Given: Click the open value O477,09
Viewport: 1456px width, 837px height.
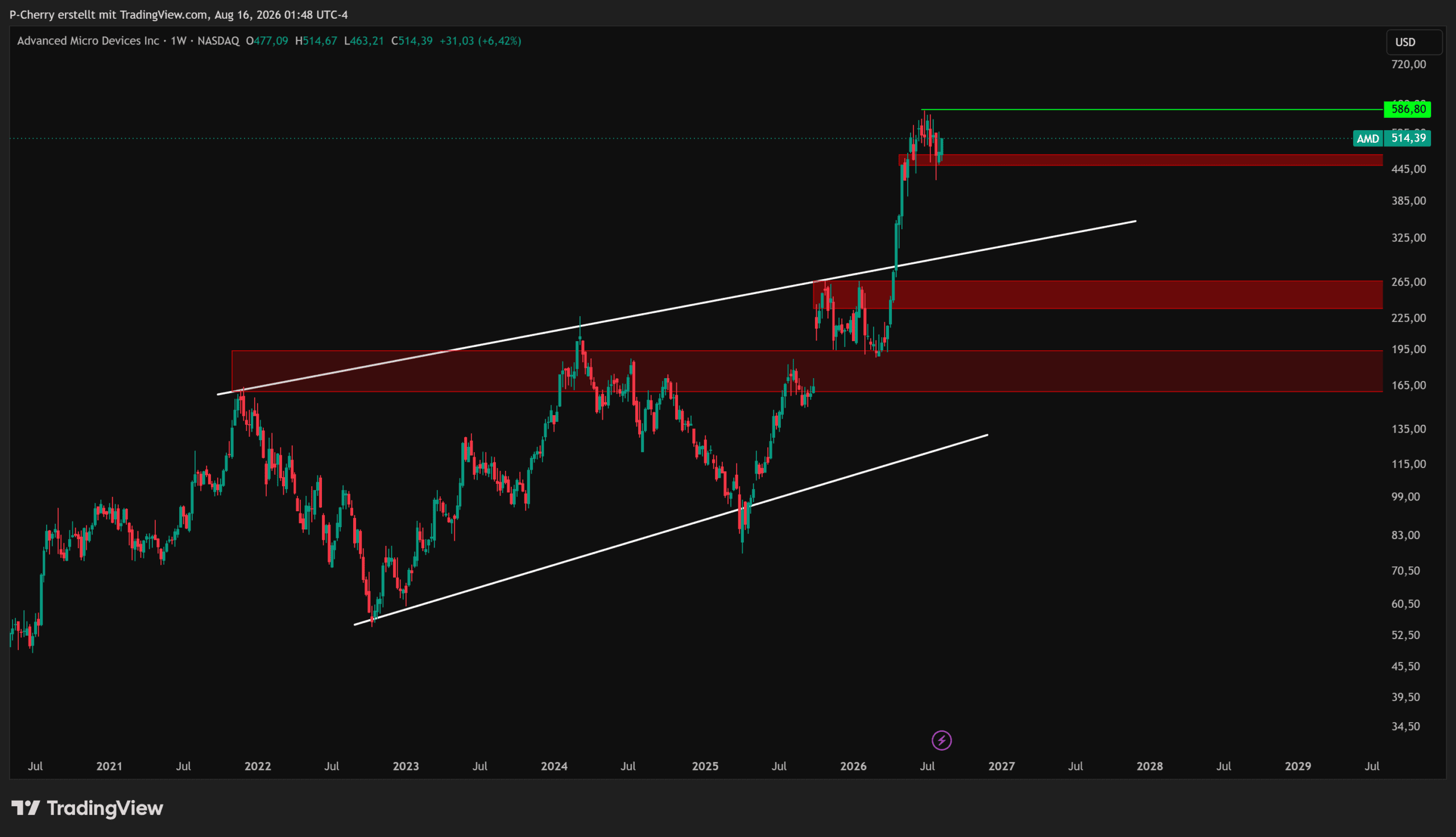Looking at the screenshot, I should [267, 41].
